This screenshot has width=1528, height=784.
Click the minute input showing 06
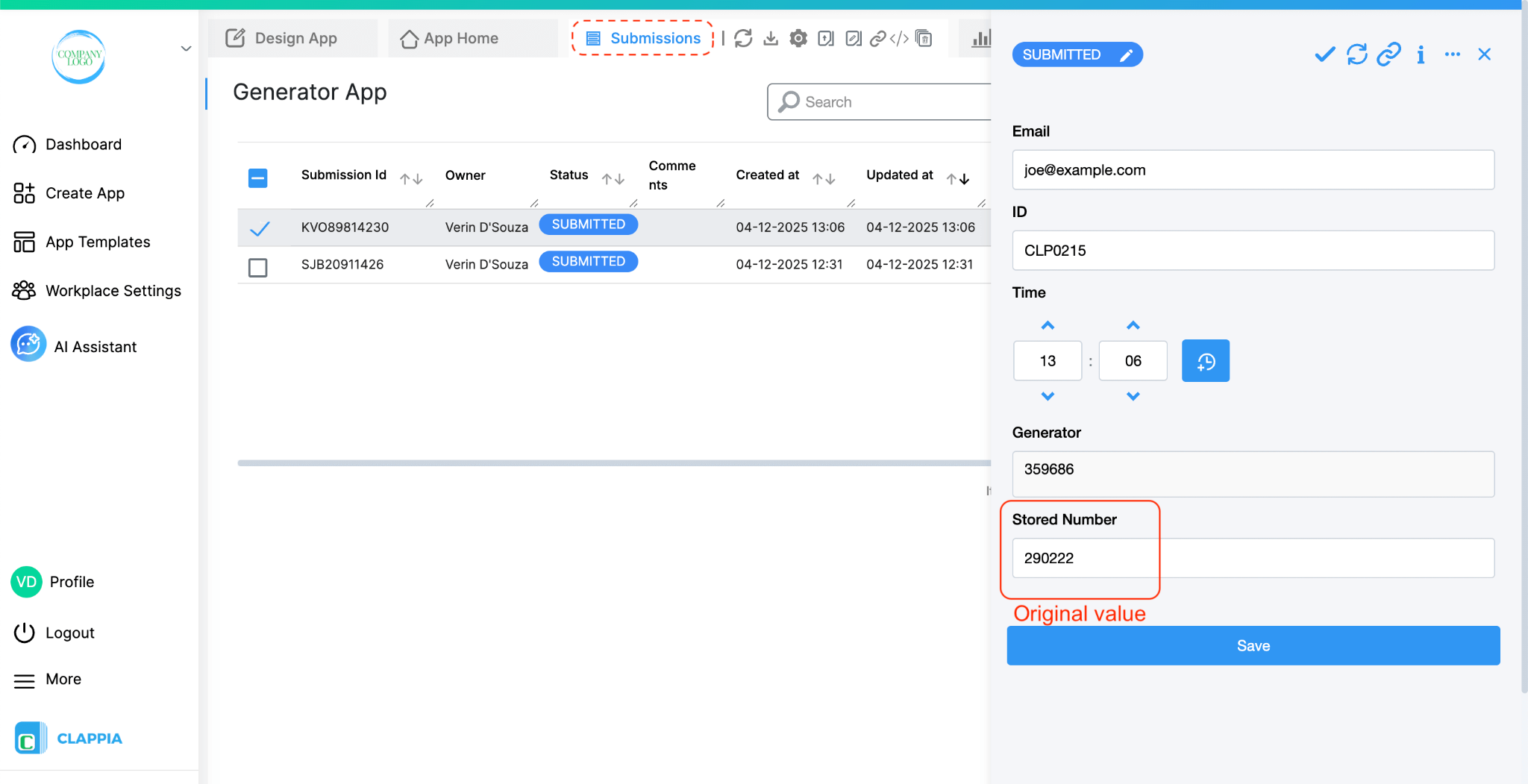click(1133, 361)
